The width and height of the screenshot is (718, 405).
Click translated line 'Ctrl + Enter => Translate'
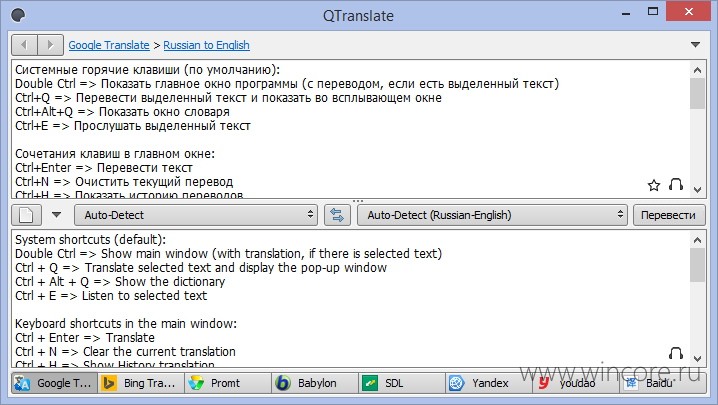85,338
